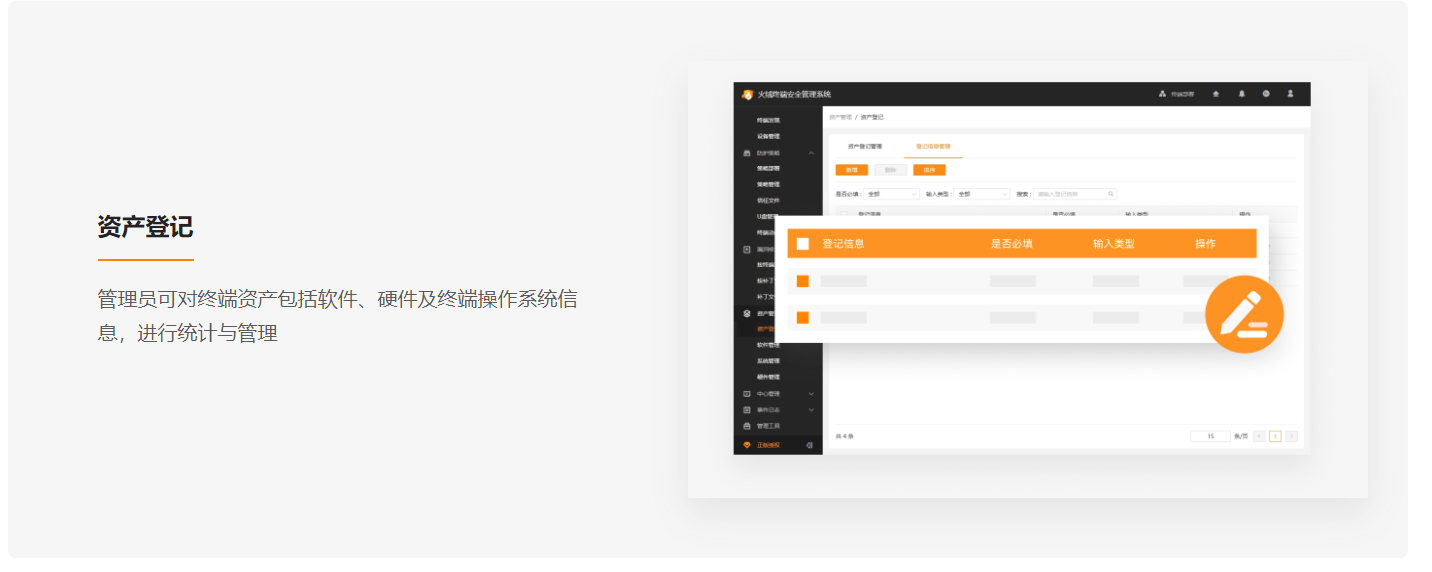Click the globe icon in the top bar

pyautogui.click(x=1266, y=94)
